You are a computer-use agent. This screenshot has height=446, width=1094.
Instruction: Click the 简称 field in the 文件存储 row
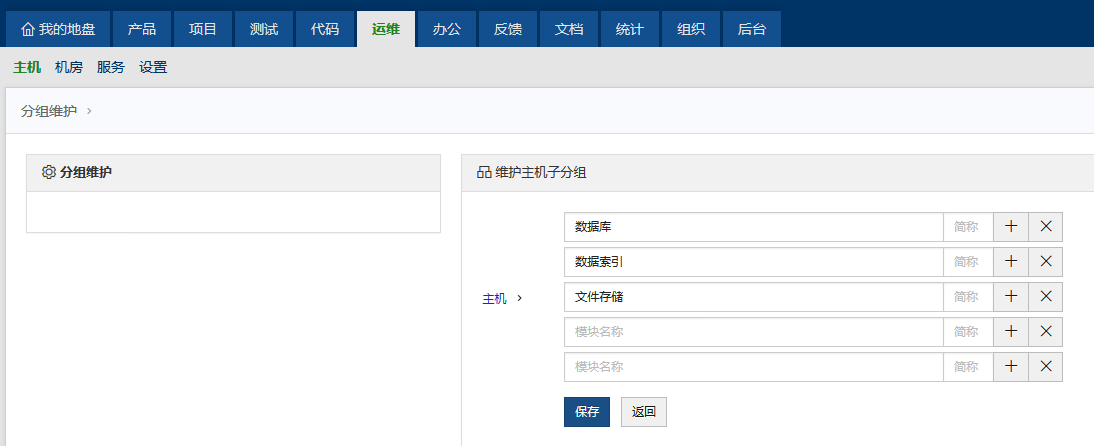point(968,297)
